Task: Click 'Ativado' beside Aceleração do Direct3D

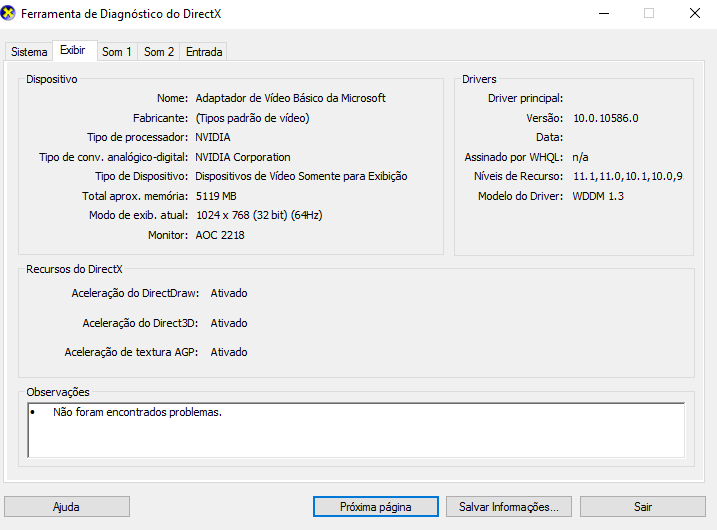Action: pyautogui.click(x=229, y=323)
